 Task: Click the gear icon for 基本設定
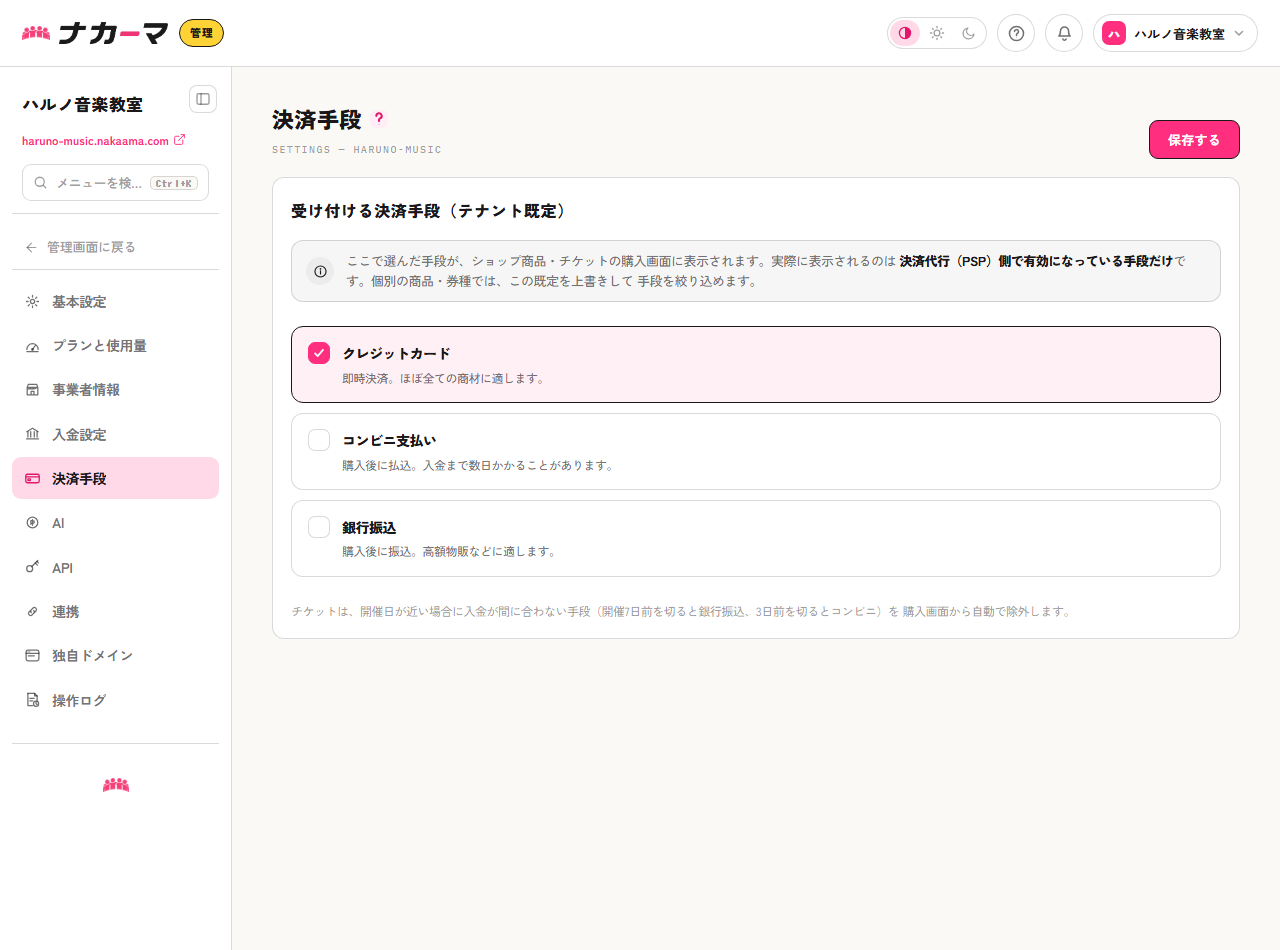[32, 302]
